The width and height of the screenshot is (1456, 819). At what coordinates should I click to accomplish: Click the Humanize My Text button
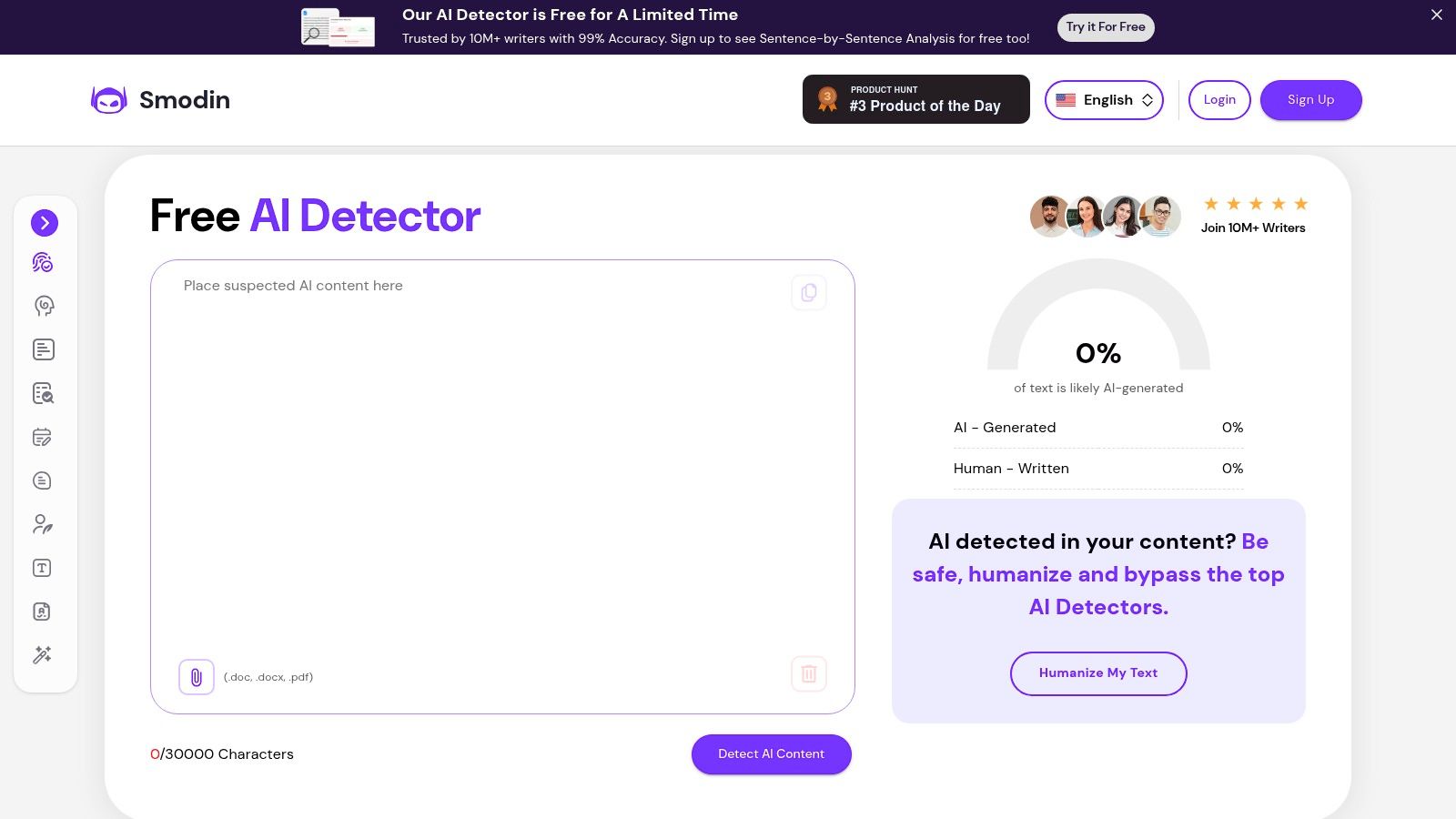point(1098,673)
